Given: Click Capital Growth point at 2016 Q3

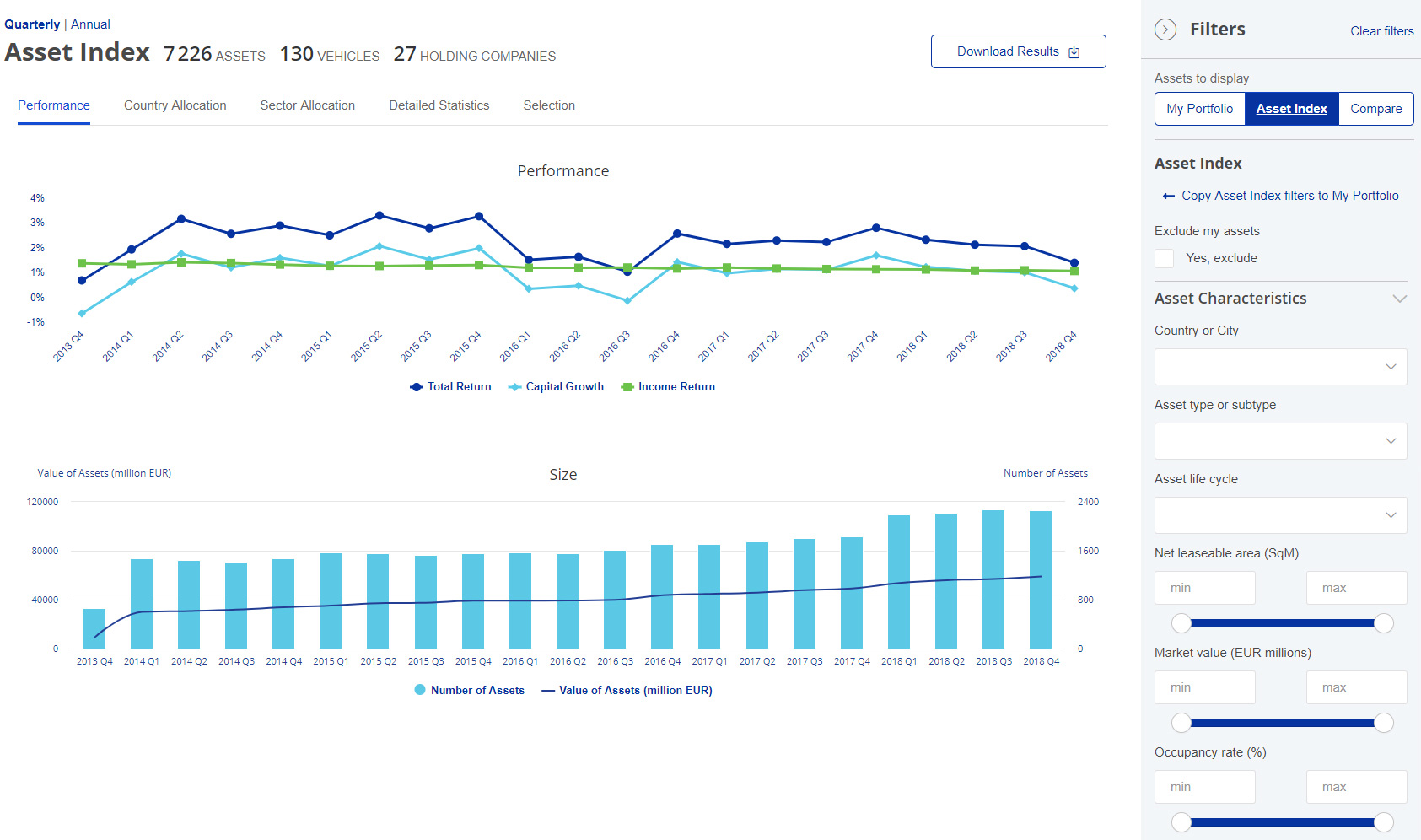Looking at the screenshot, I should click(627, 300).
